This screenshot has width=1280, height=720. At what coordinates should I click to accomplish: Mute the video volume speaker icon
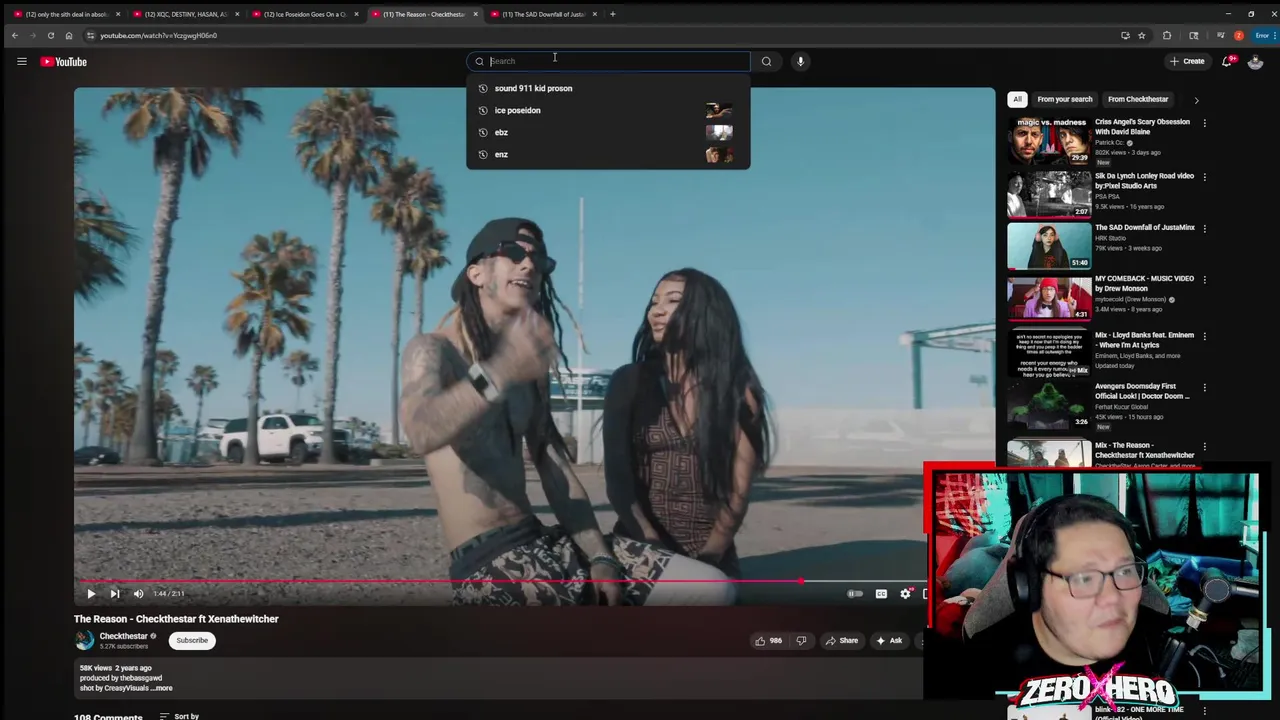138,594
